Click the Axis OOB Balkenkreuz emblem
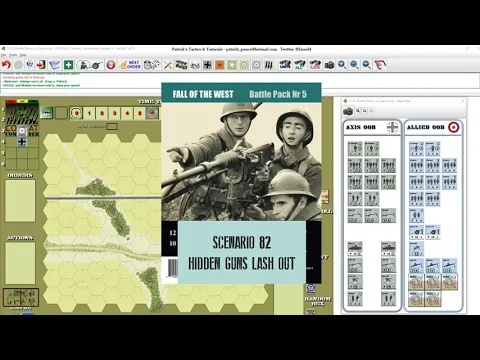480x360 pixels. pos(392,127)
